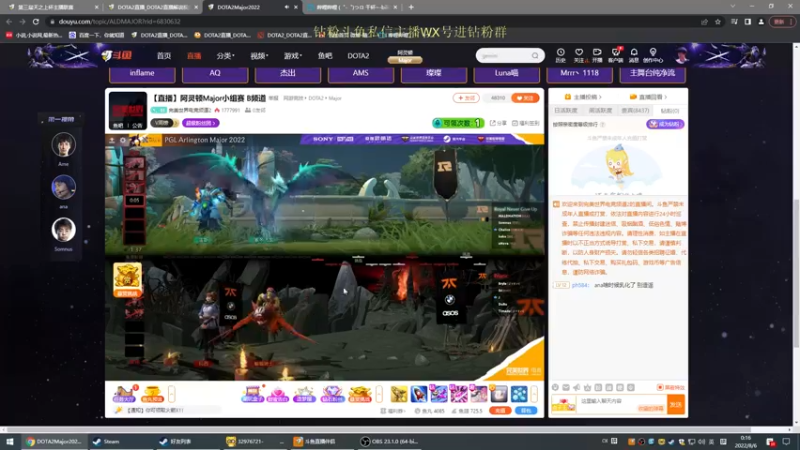Switch to daily activity (日活跃度) tab

click(565, 110)
